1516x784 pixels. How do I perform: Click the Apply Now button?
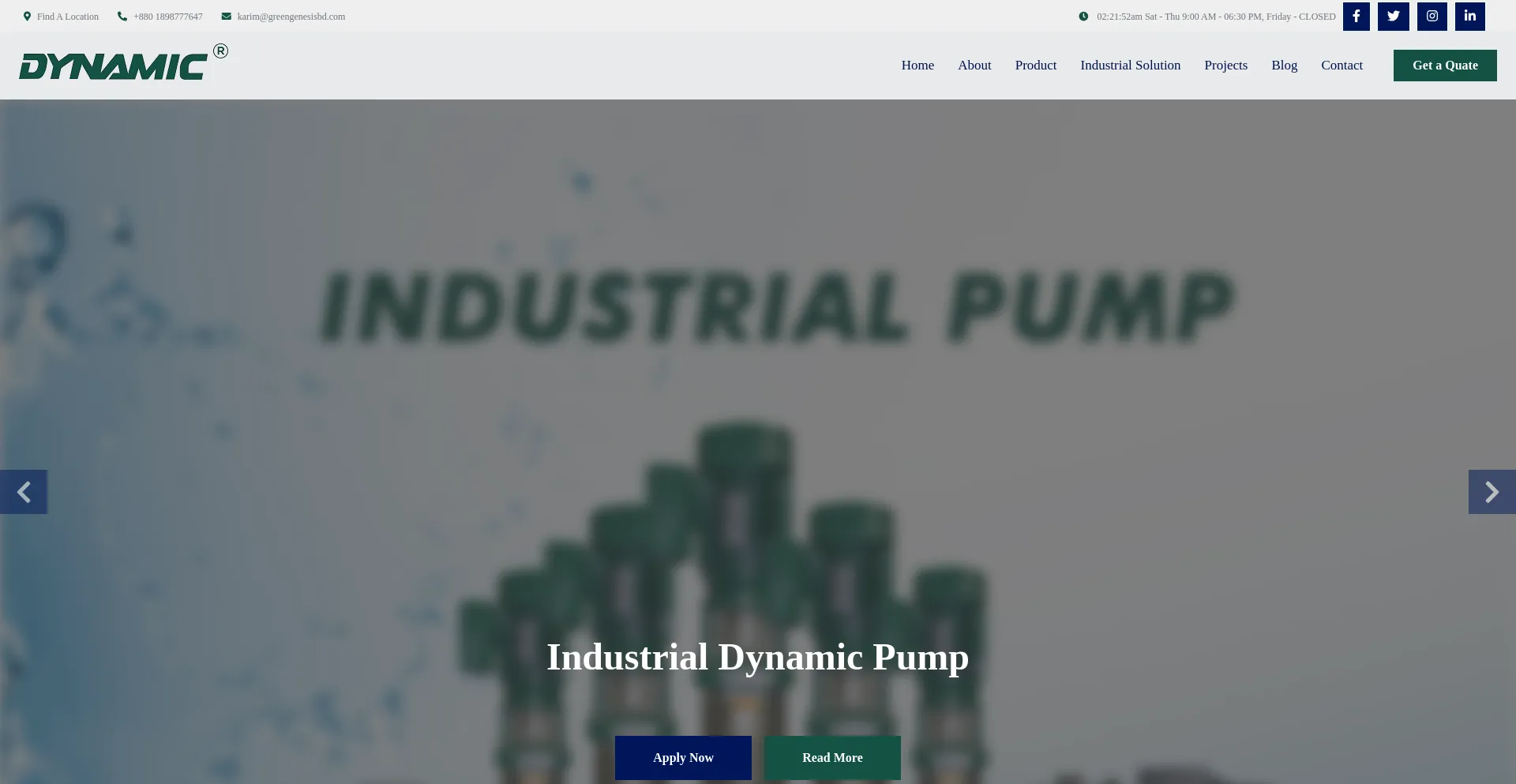[x=683, y=758]
